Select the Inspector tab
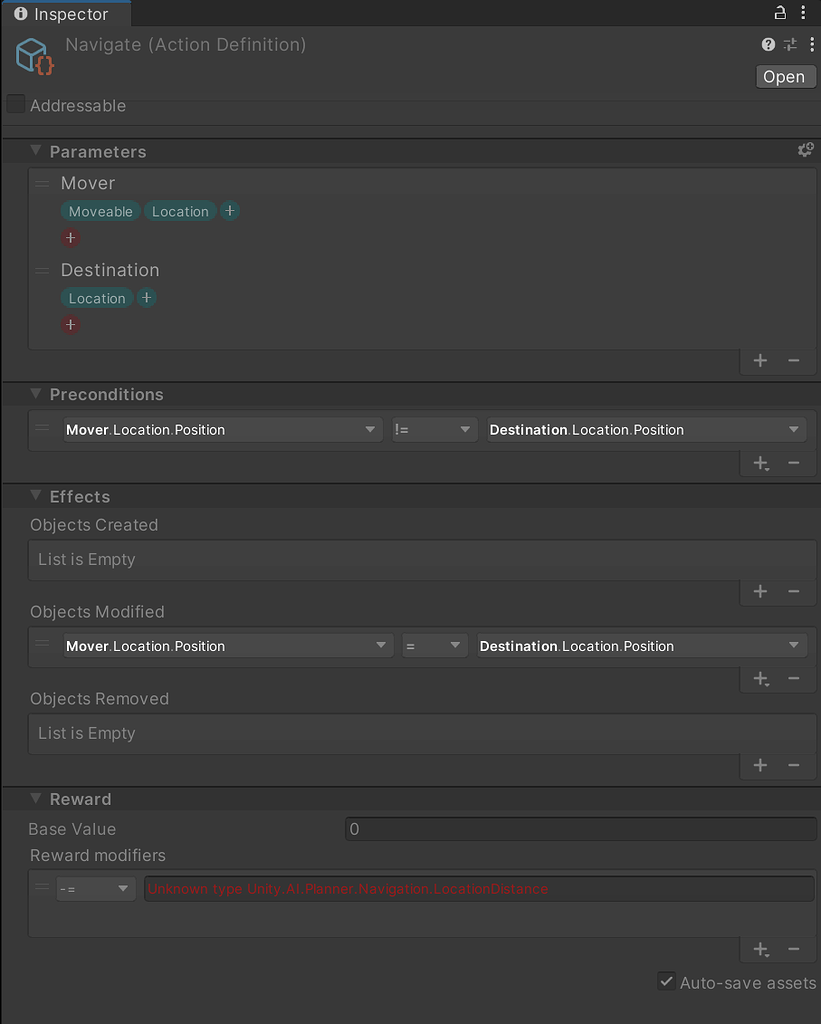Screen dimensions: 821x1024 point(65,13)
